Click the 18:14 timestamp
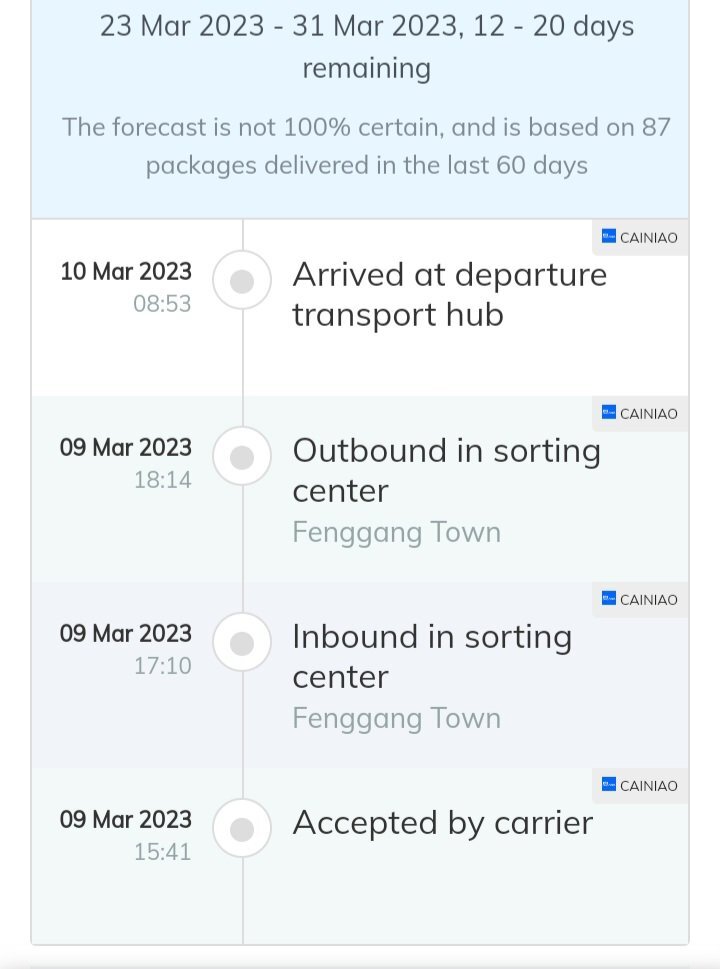Viewport: 720px width, 969px height. 163,480
